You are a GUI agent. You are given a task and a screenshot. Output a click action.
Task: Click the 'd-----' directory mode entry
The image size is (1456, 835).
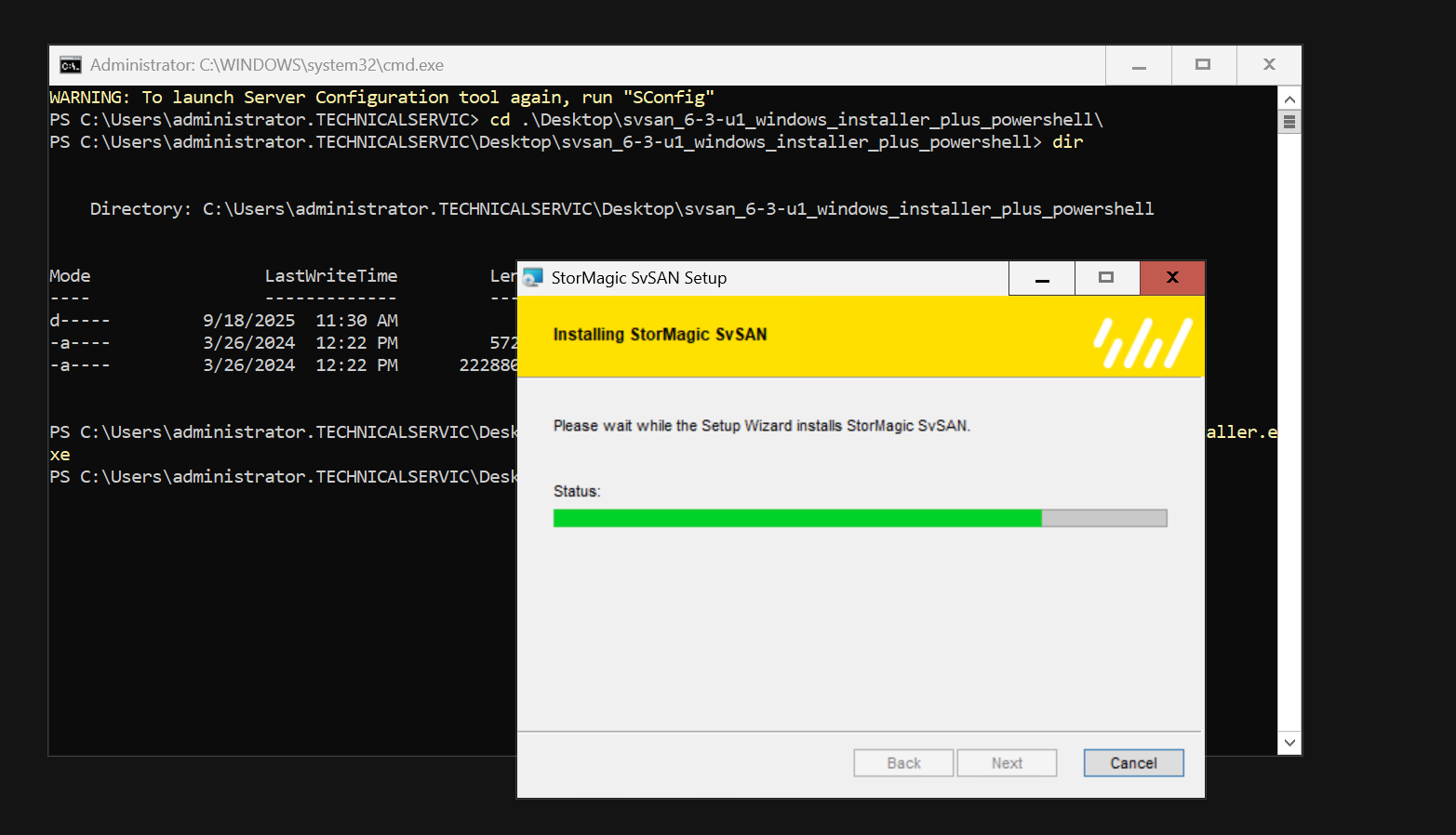click(x=80, y=321)
